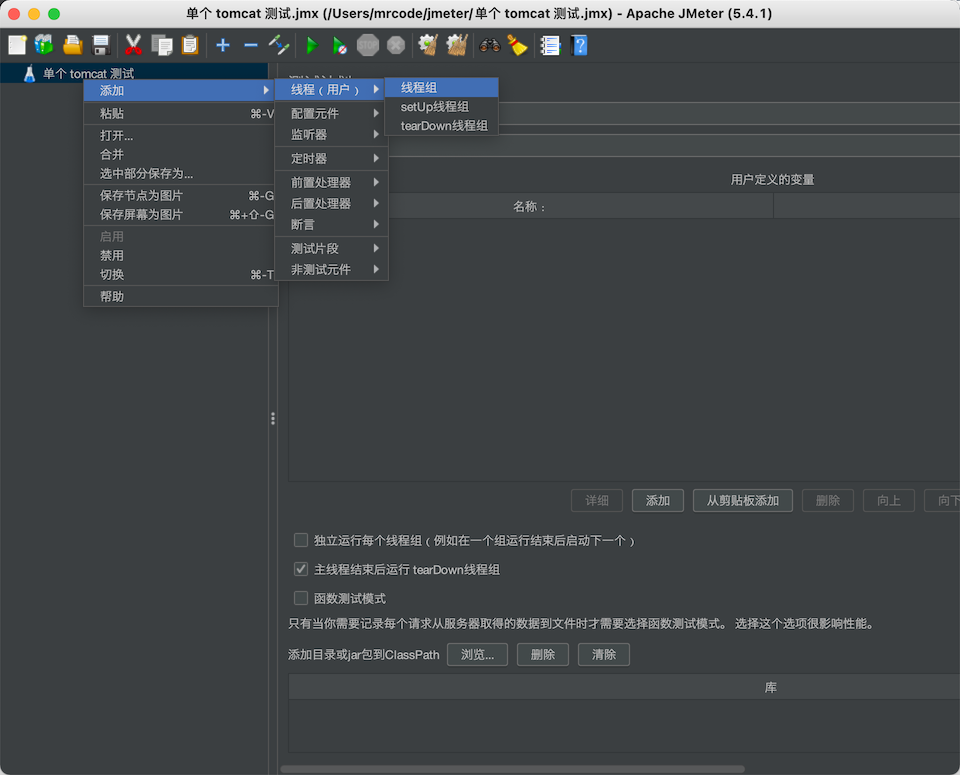This screenshot has width=960, height=775.
Task: Click the New test plan icon
Action: pos(17,45)
